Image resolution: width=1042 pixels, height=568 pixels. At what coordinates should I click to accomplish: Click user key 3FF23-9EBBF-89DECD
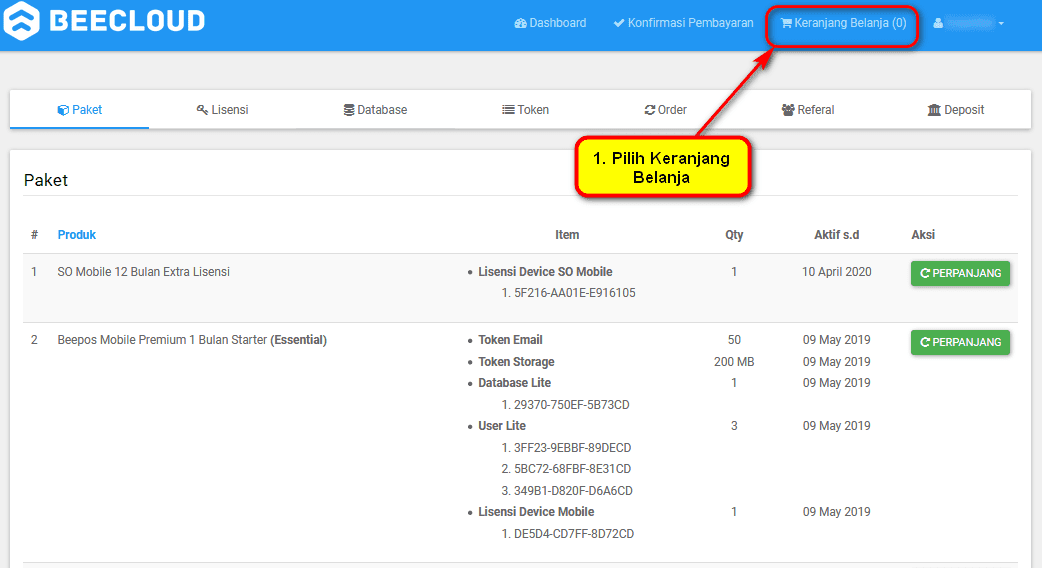tap(572, 448)
